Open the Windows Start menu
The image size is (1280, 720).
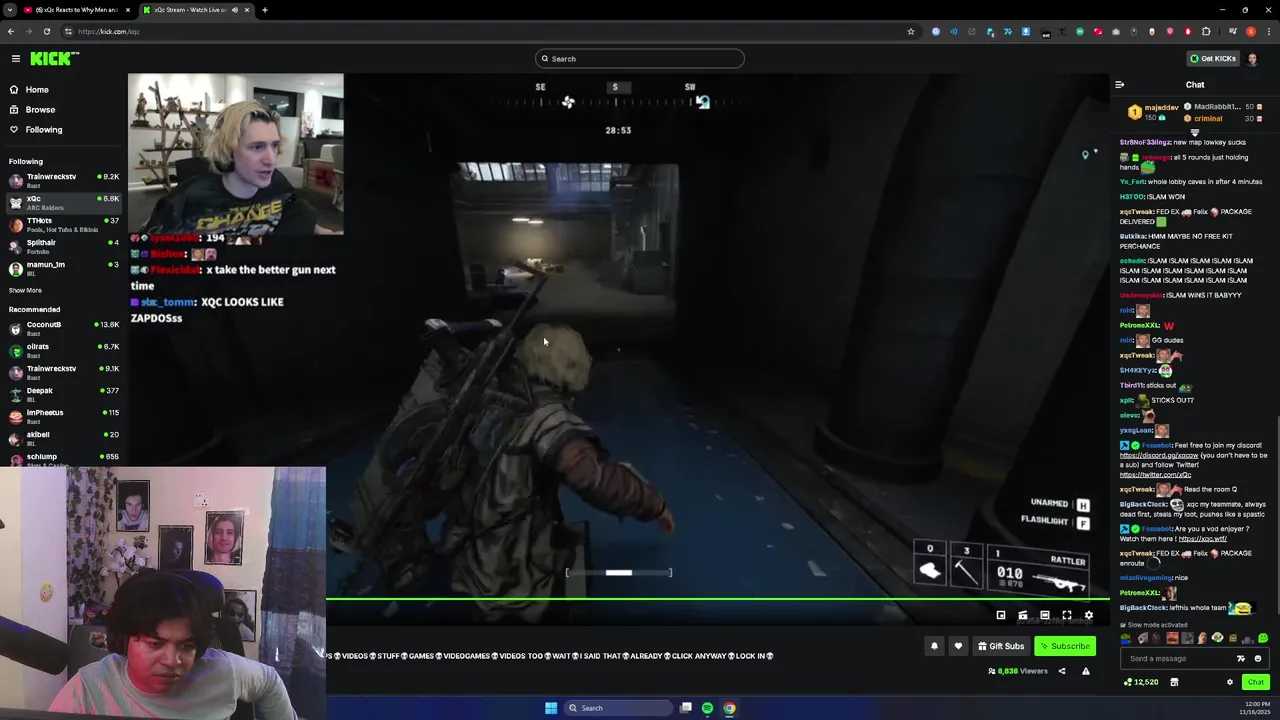click(x=551, y=708)
